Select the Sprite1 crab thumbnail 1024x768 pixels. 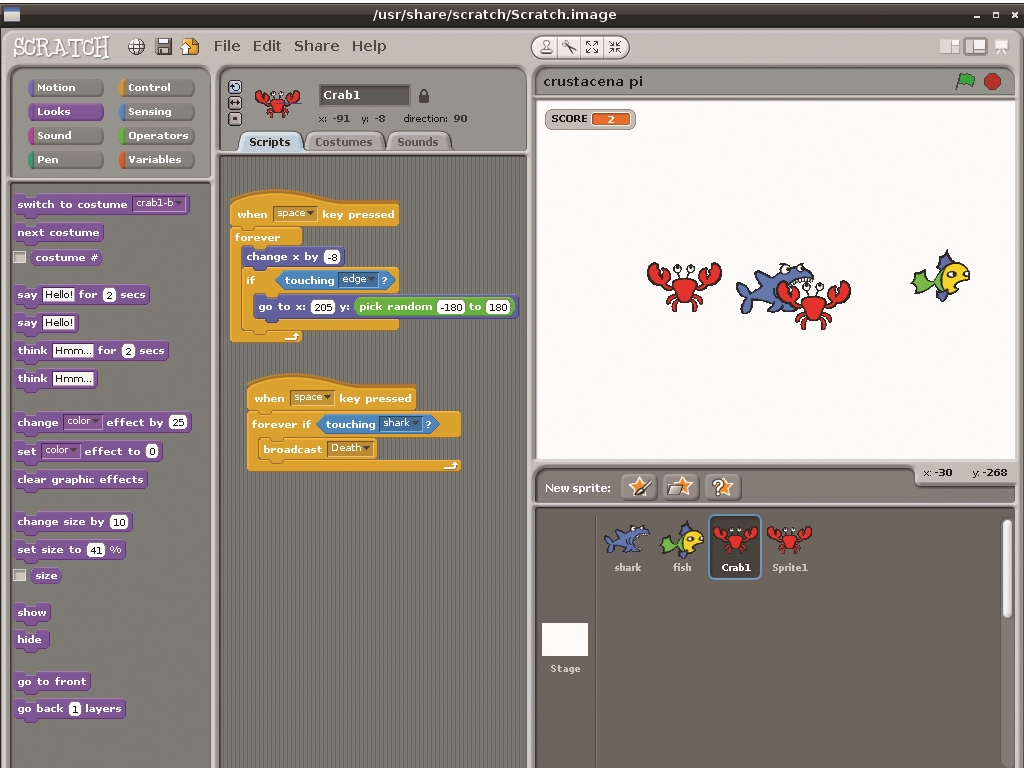790,547
